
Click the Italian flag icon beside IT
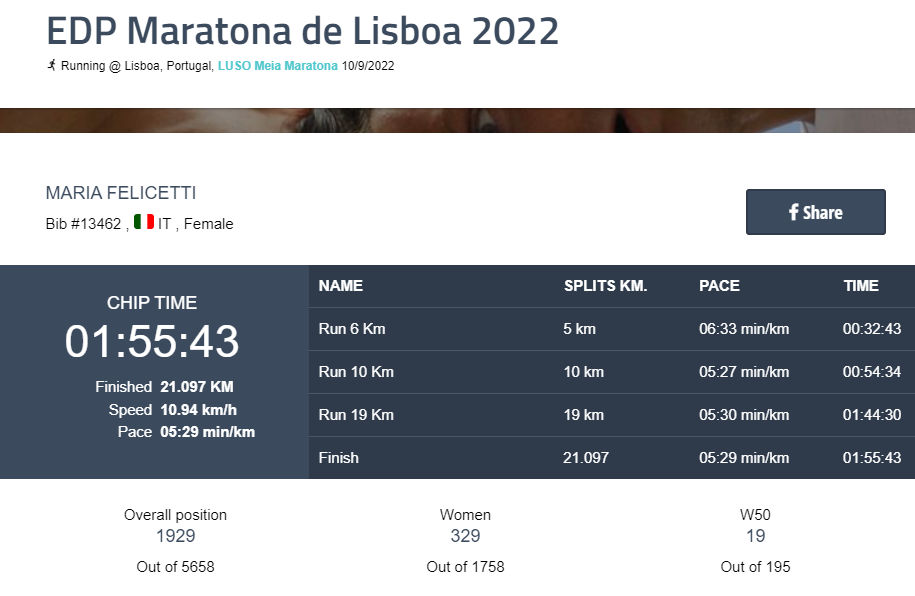143,223
